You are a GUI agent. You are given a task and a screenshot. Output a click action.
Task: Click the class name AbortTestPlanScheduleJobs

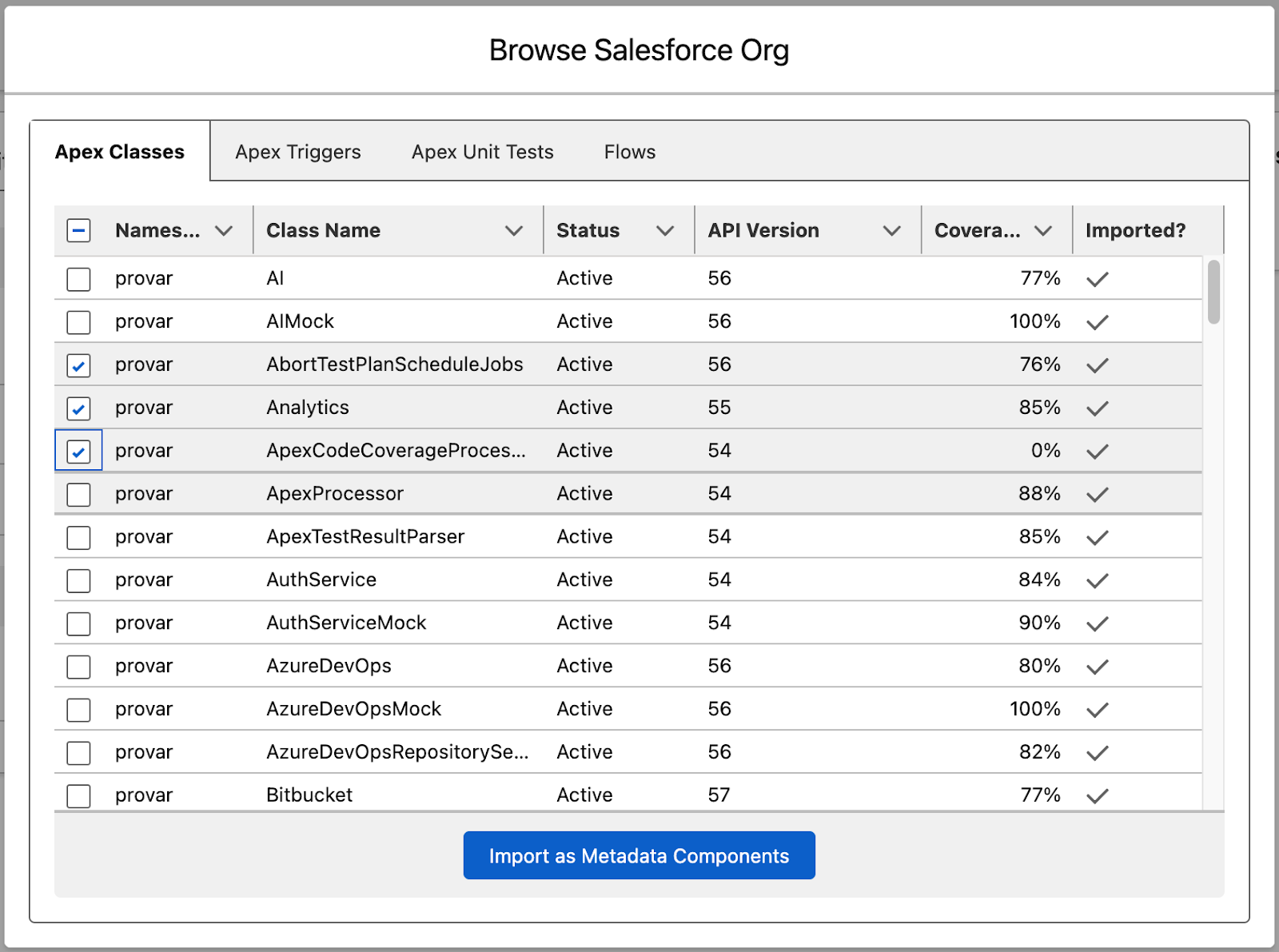click(395, 364)
